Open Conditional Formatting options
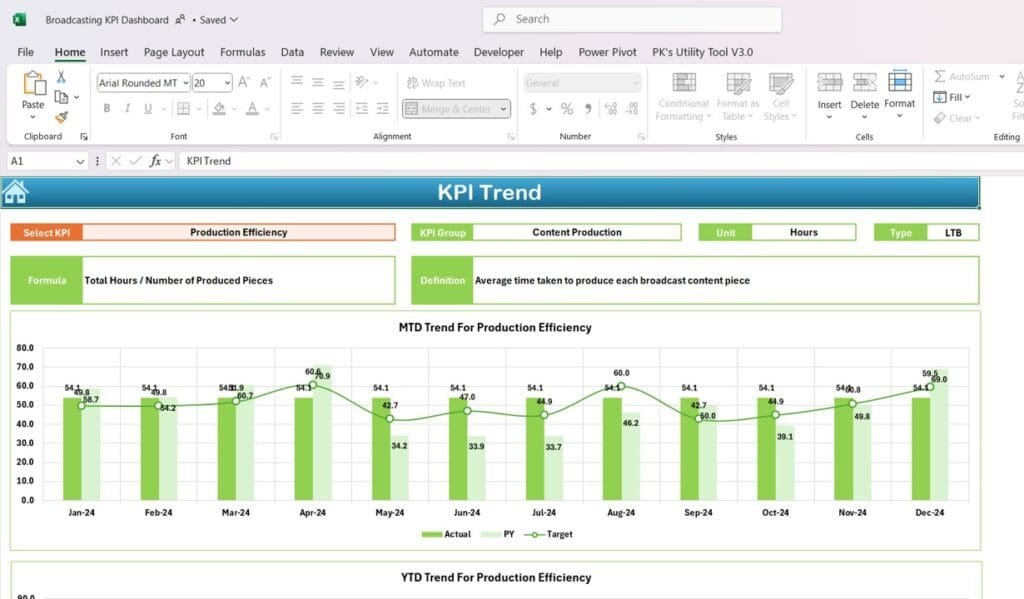 click(x=683, y=96)
